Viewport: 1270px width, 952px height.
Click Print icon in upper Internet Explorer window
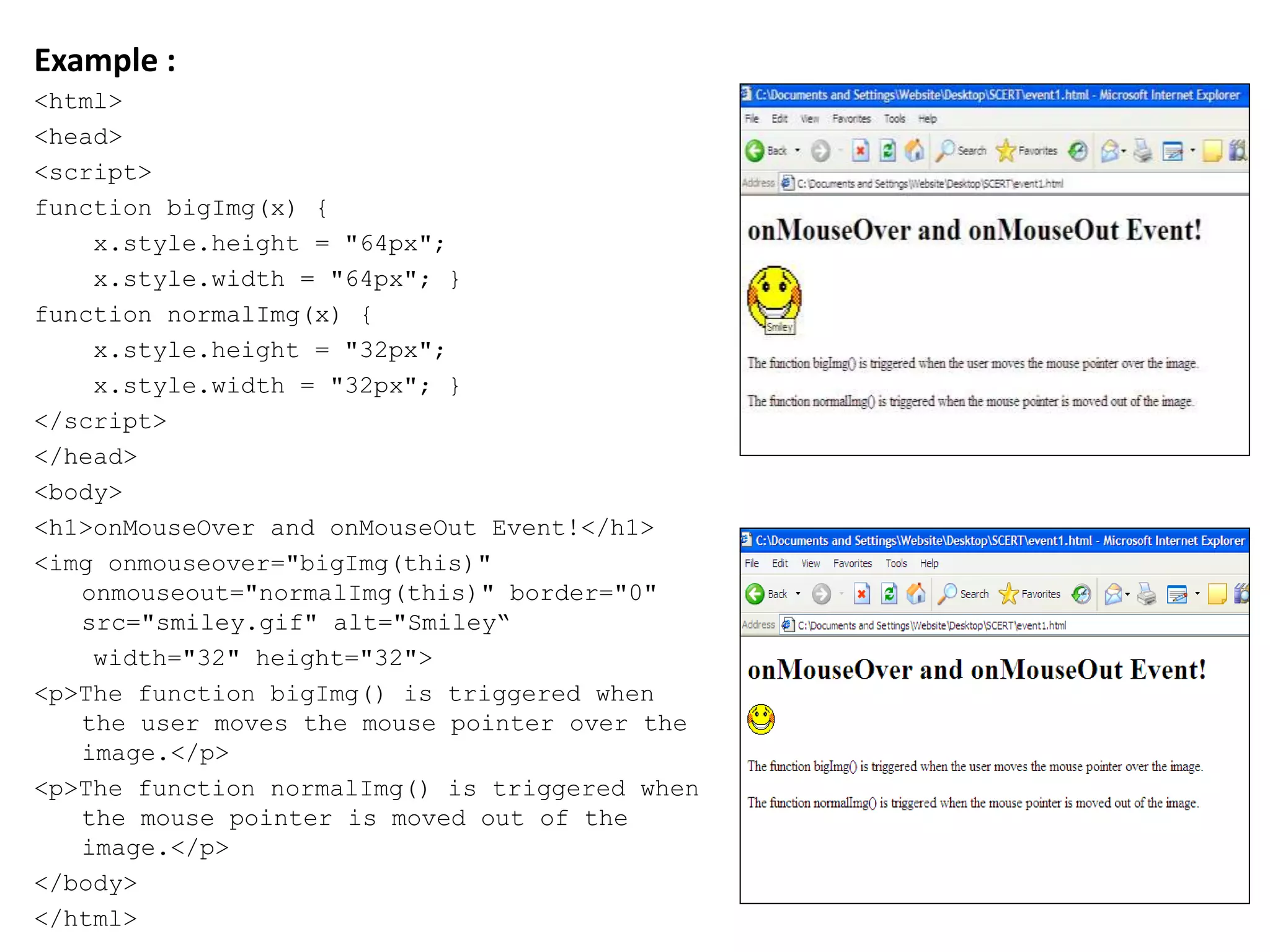[x=1143, y=151]
